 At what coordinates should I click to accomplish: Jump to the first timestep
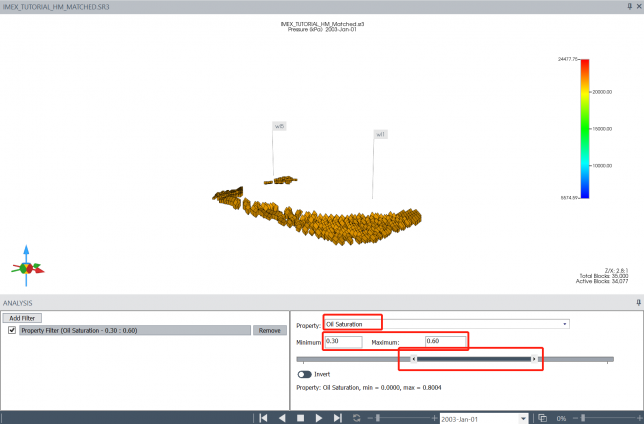(265, 417)
